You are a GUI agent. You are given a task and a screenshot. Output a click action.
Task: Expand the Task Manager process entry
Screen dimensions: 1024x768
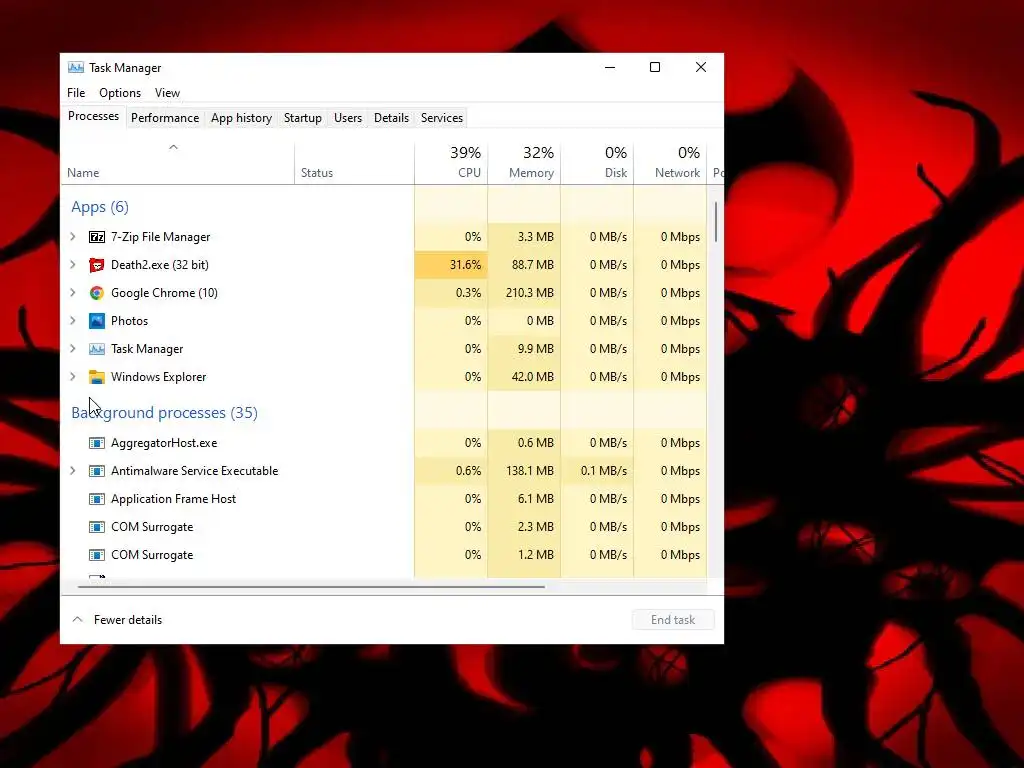[73, 349]
